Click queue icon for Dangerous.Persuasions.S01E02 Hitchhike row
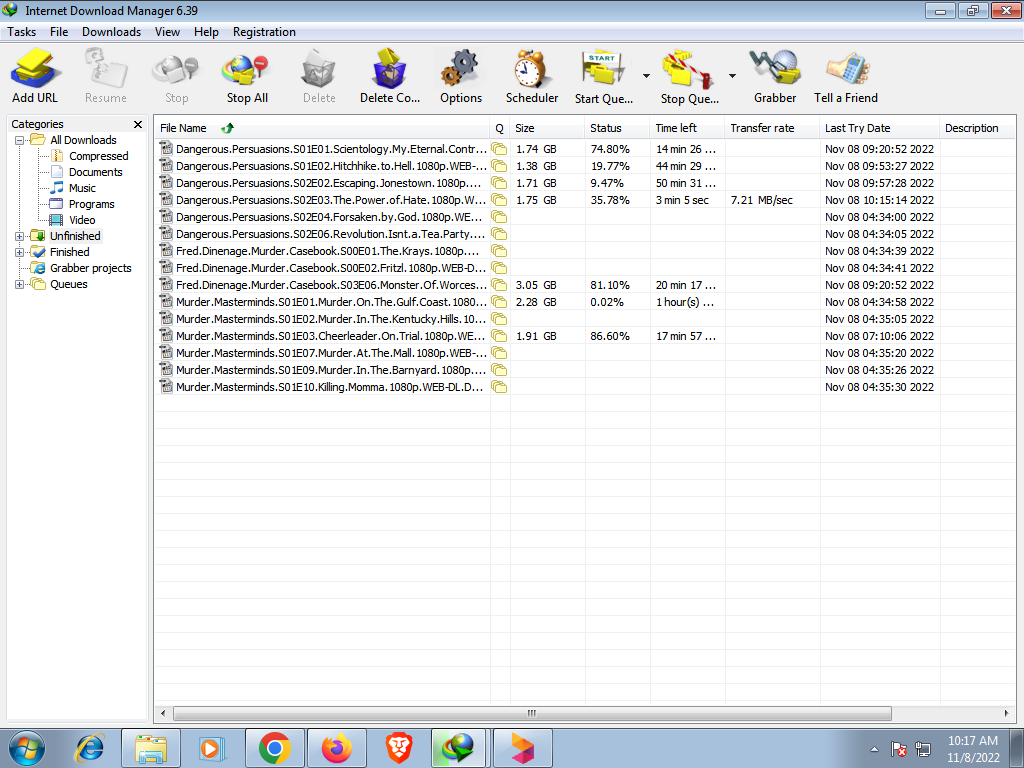 point(499,166)
